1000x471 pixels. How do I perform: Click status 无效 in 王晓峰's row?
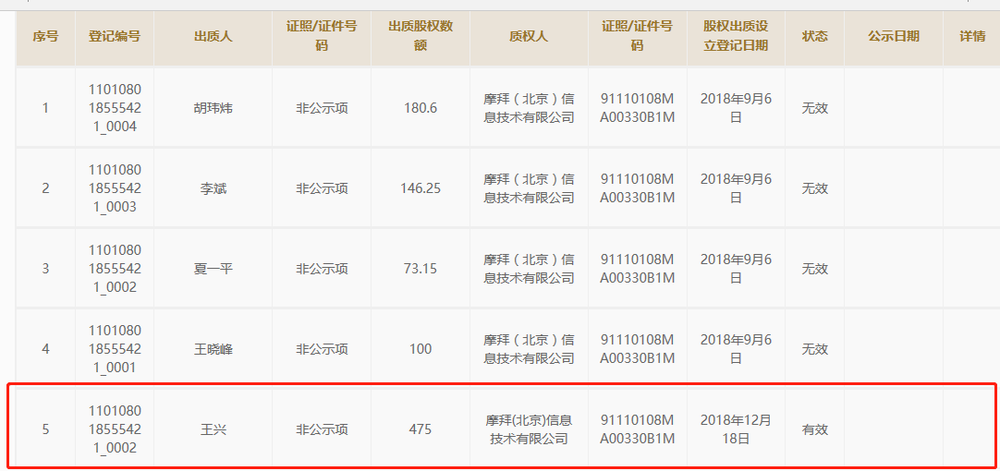[x=814, y=349]
